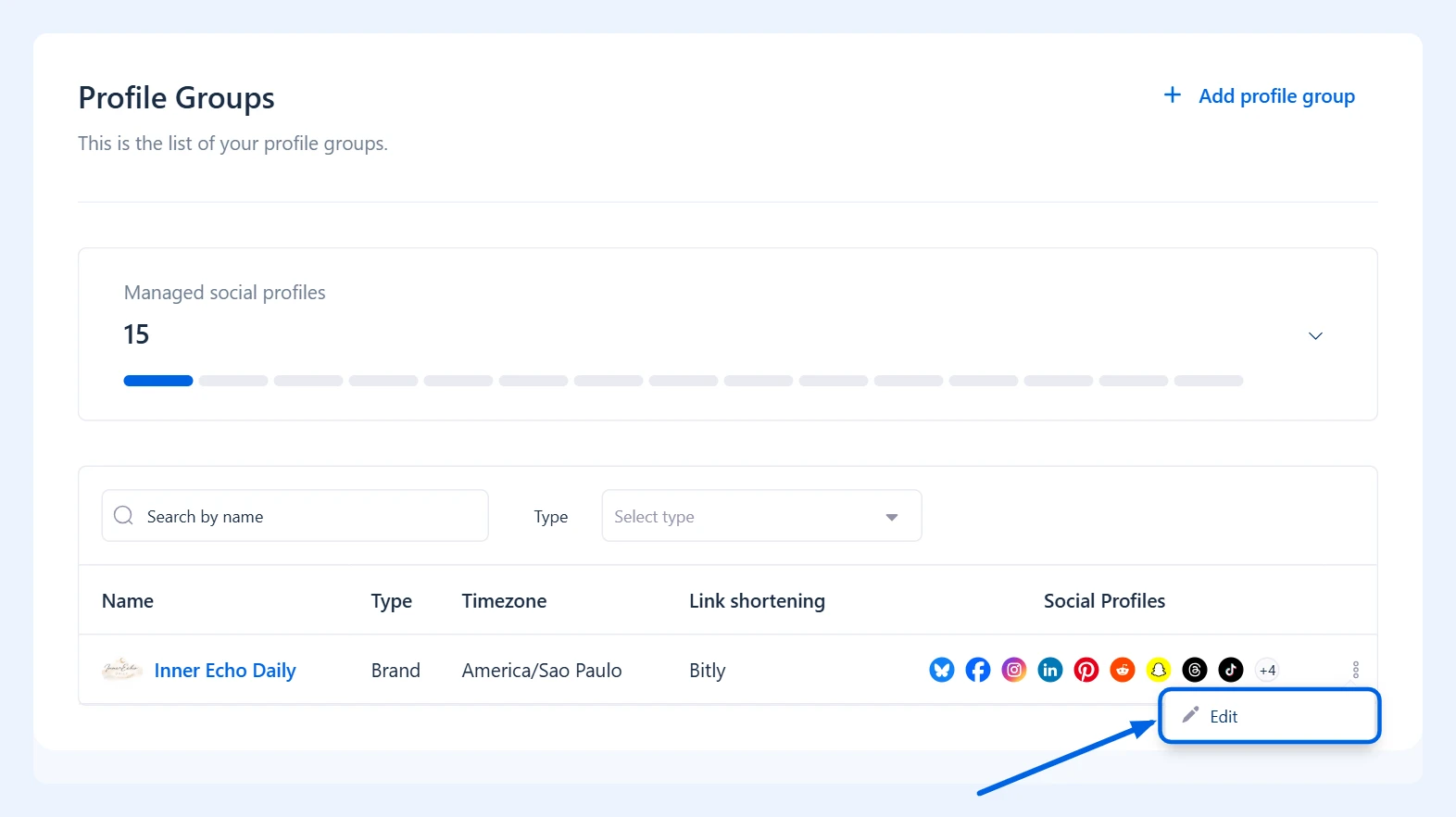
Task: Click the Profile Groups heading
Action: [x=176, y=98]
